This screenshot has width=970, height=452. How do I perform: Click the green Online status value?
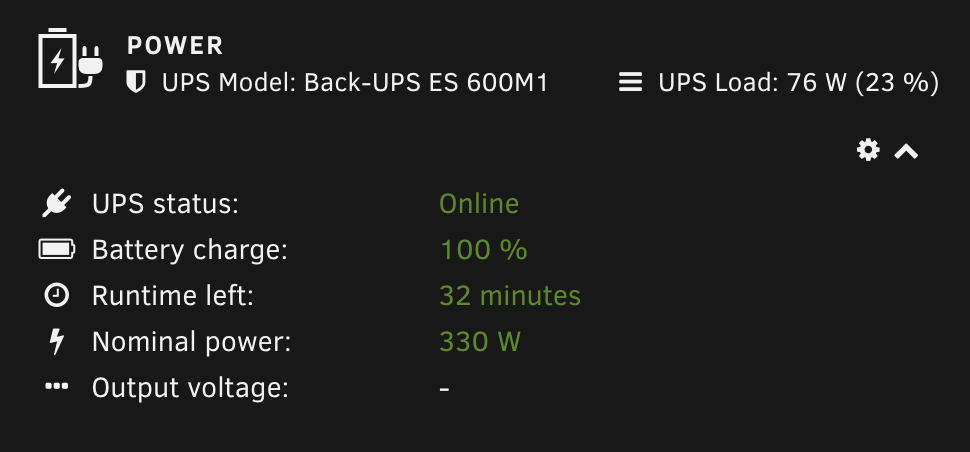(x=479, y=204)
